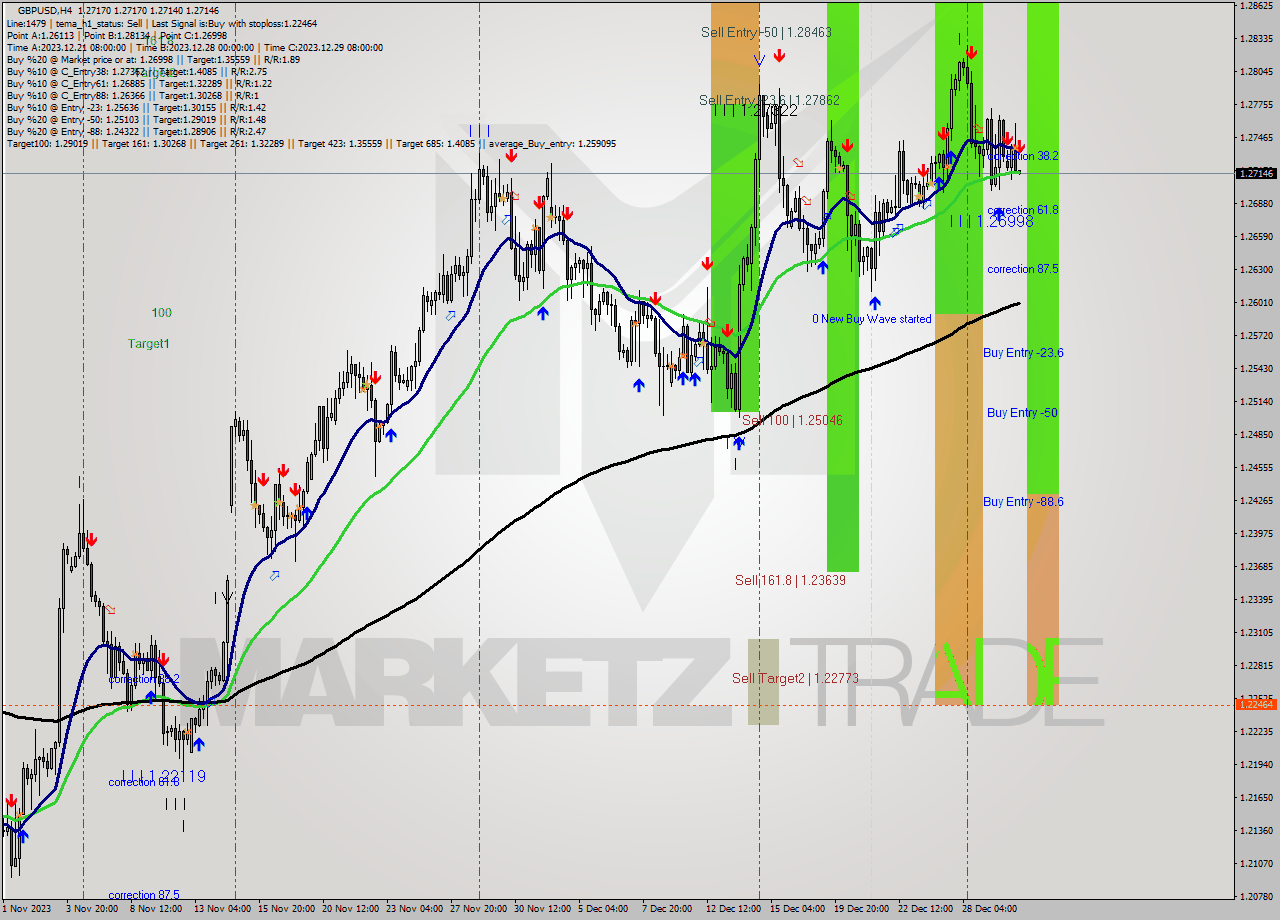Click the '1 Nov 2023' date label

(27, 909)
